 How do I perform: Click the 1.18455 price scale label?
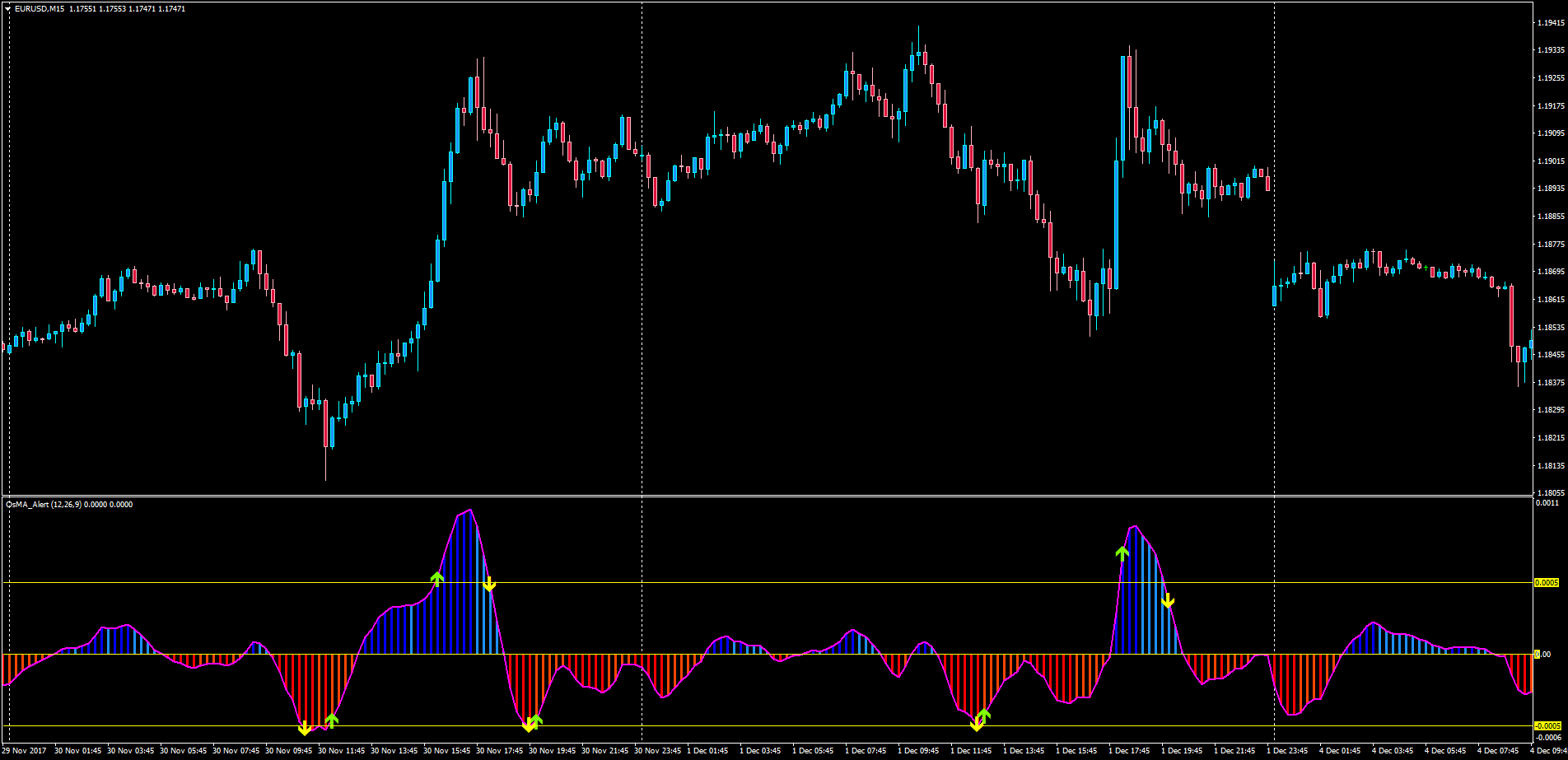(x=1551, y=355)
